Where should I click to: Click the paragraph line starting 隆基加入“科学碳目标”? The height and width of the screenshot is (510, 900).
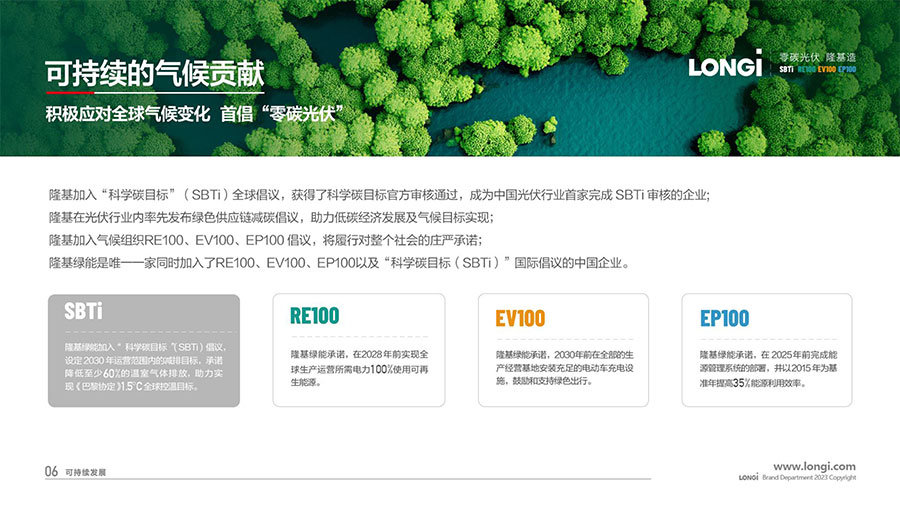379,195
